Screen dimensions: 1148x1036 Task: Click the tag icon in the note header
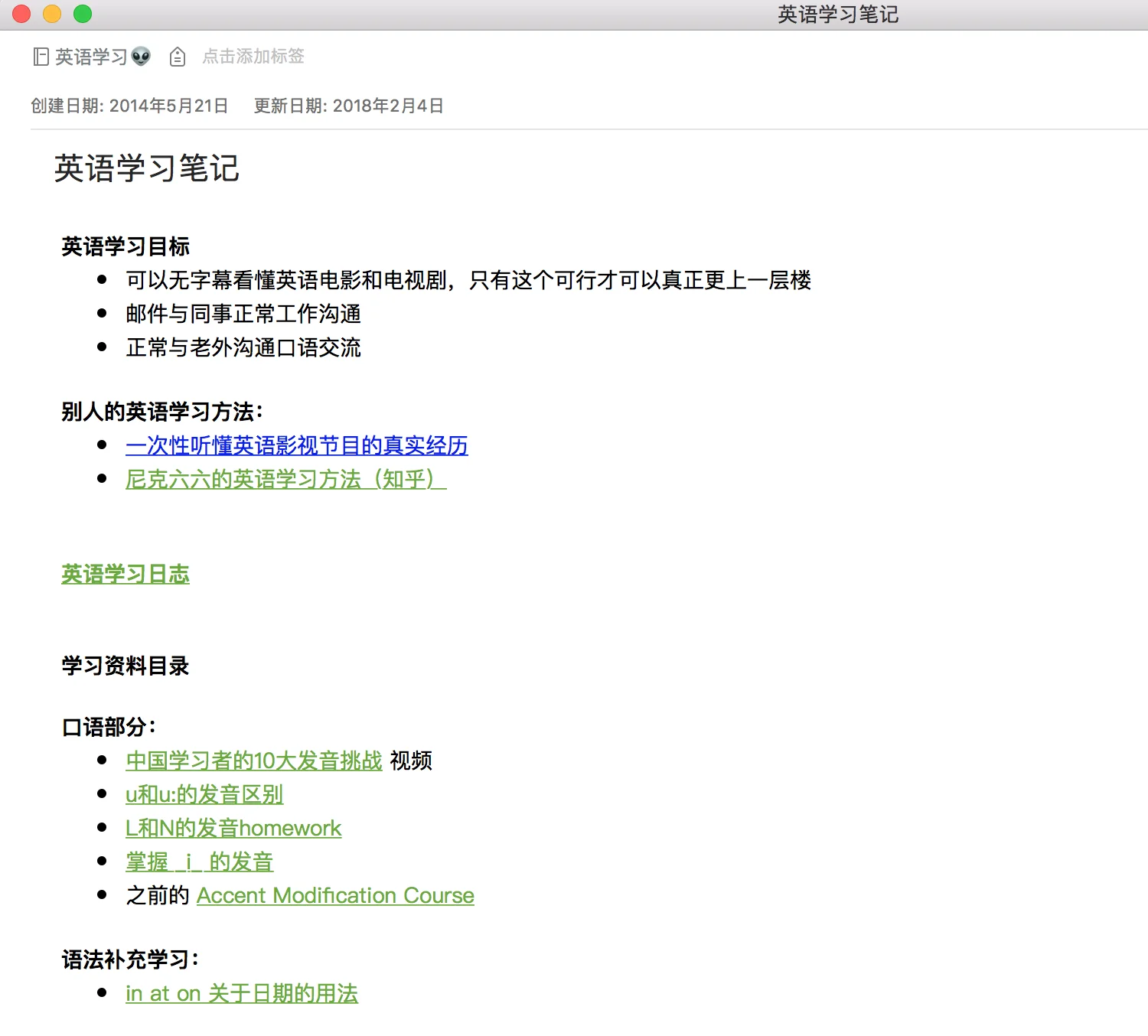(x=178, y=57)
